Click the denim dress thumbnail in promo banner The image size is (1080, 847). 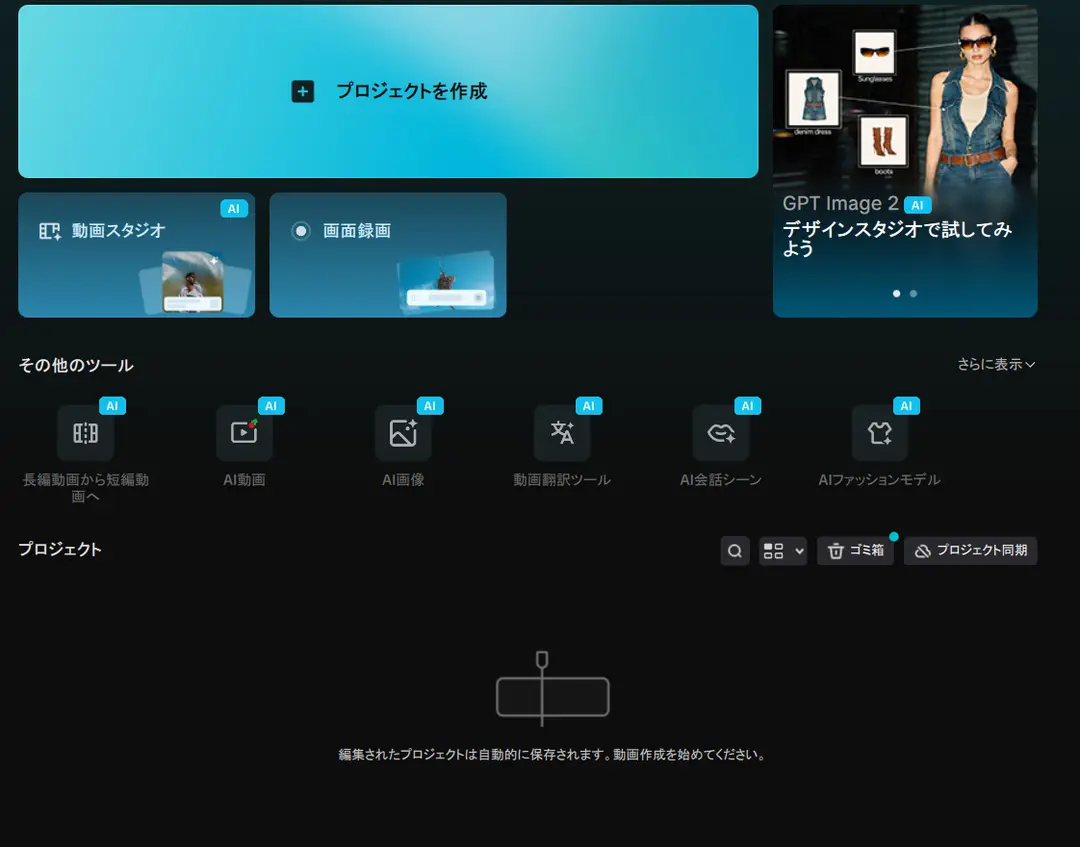(x=813, y=99)
